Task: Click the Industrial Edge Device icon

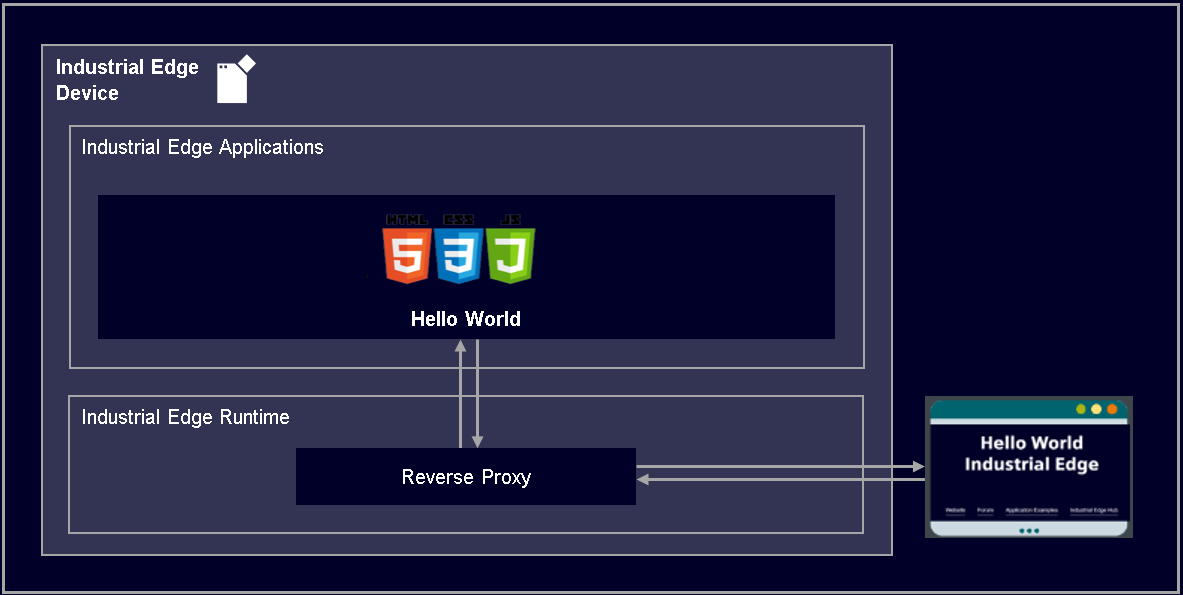Action: (x=236, y=78)
